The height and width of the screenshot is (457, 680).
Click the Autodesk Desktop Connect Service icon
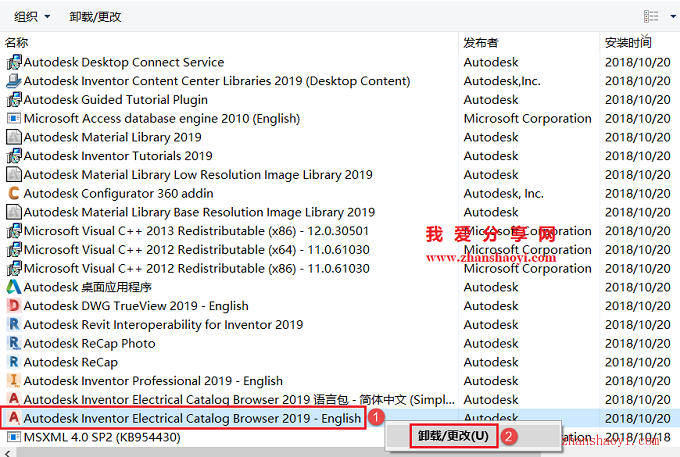(14, 62)
